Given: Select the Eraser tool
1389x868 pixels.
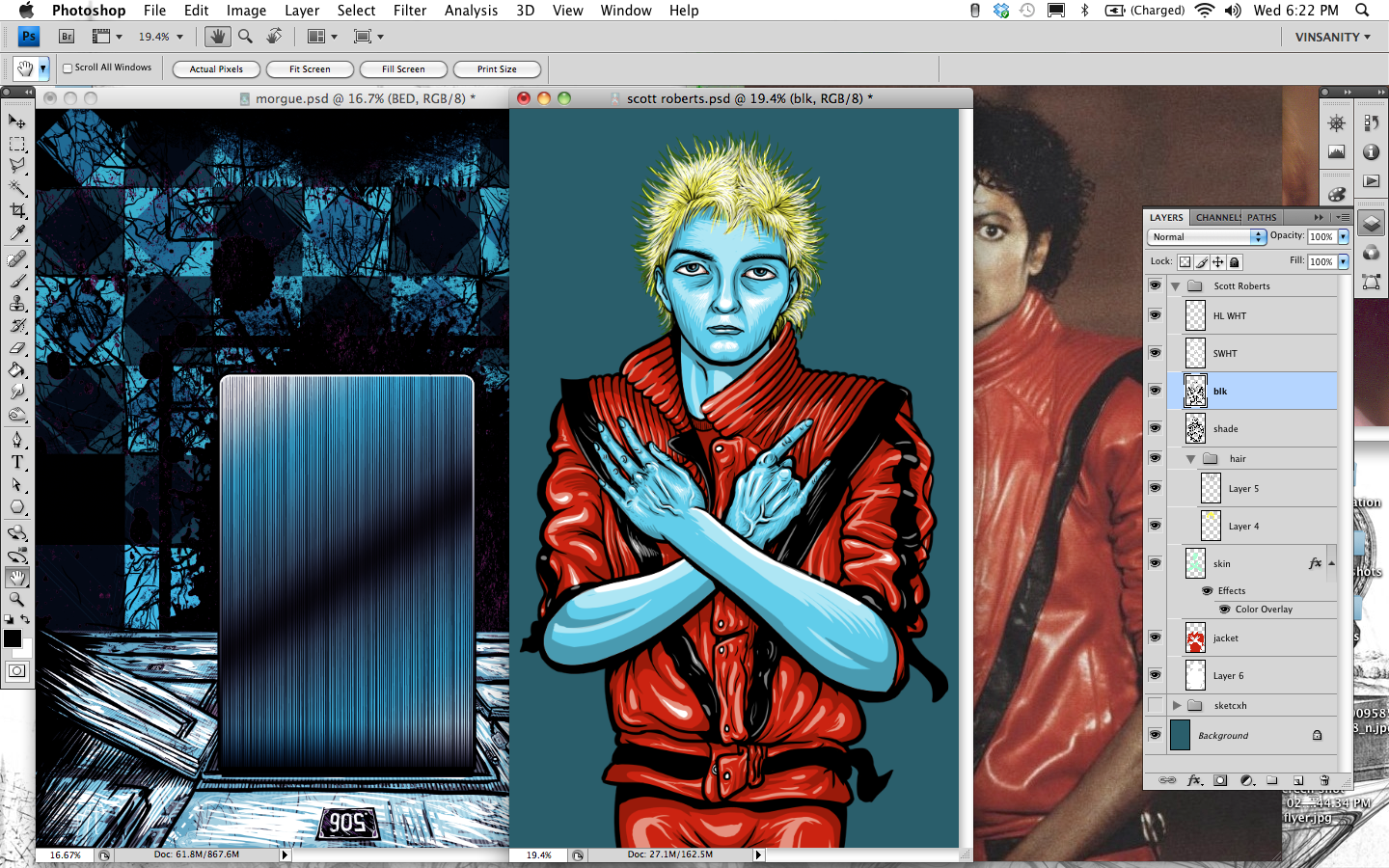Looking at the screenshot, I should click(x=17, y=348).
